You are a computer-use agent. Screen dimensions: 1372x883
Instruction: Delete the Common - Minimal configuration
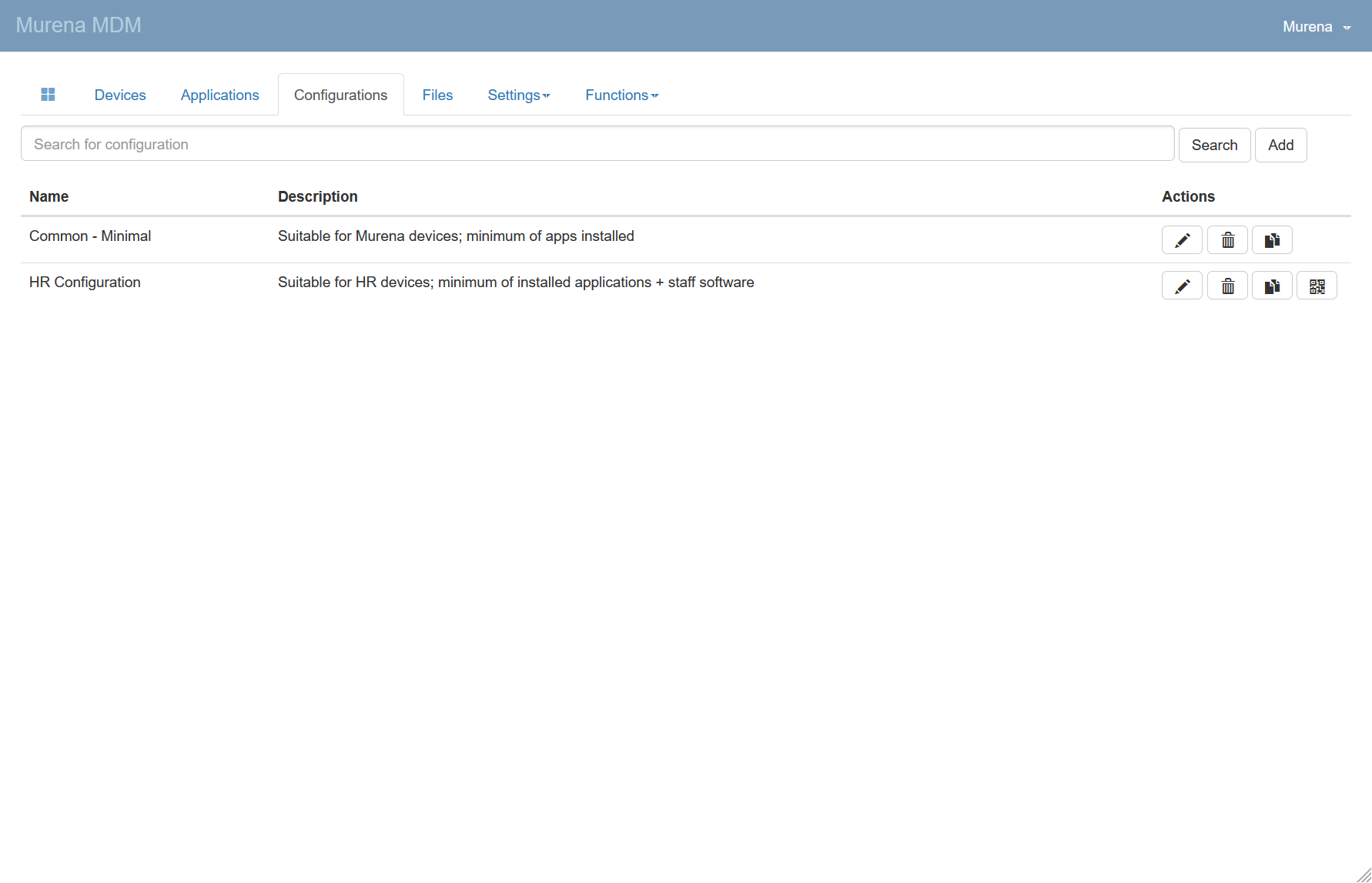pos(1227,240)
